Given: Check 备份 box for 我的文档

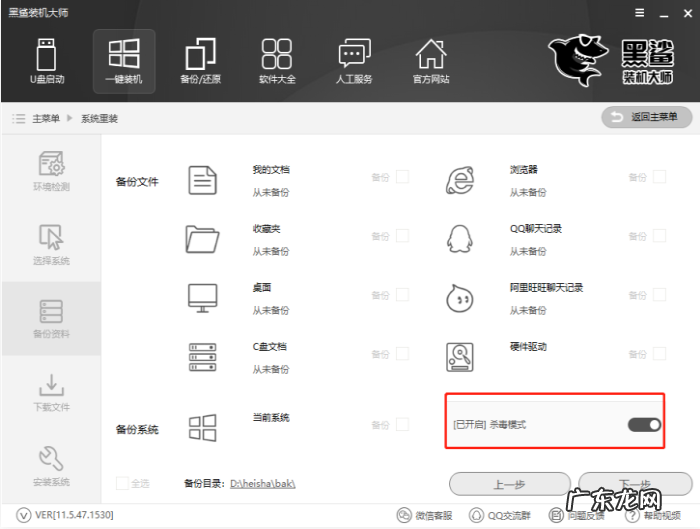Looking at the screenshot, I should click(402, 177).
